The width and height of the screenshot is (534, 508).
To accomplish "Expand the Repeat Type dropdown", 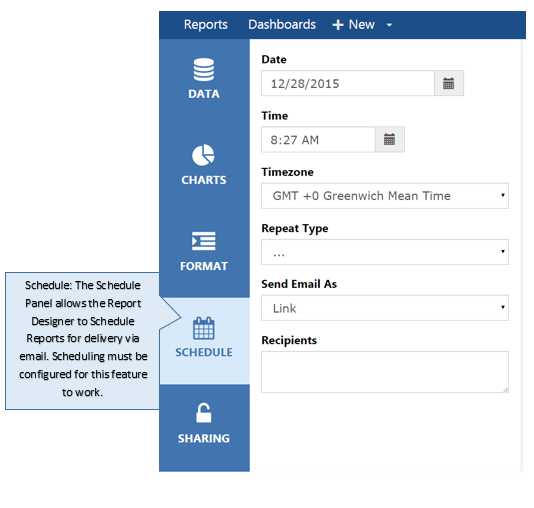I will [385, 252].
